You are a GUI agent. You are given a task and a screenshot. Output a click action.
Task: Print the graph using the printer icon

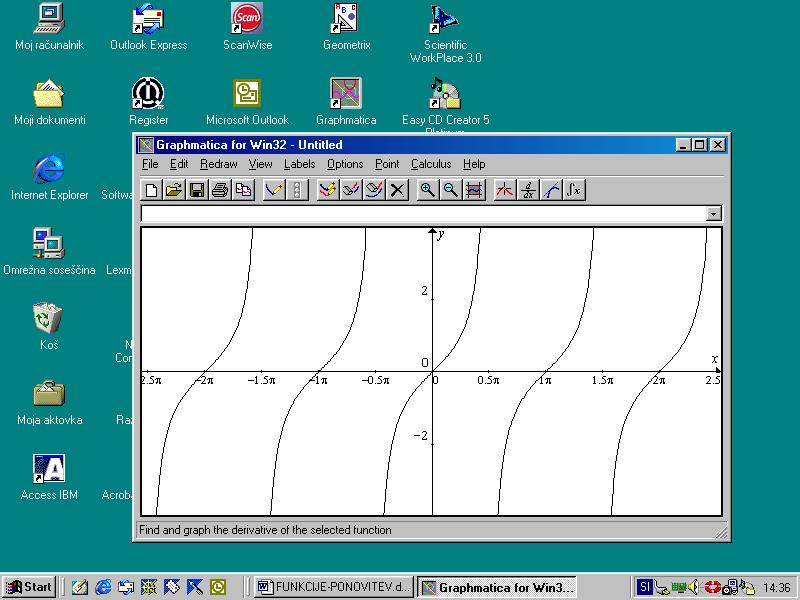[x=220, y=190]
